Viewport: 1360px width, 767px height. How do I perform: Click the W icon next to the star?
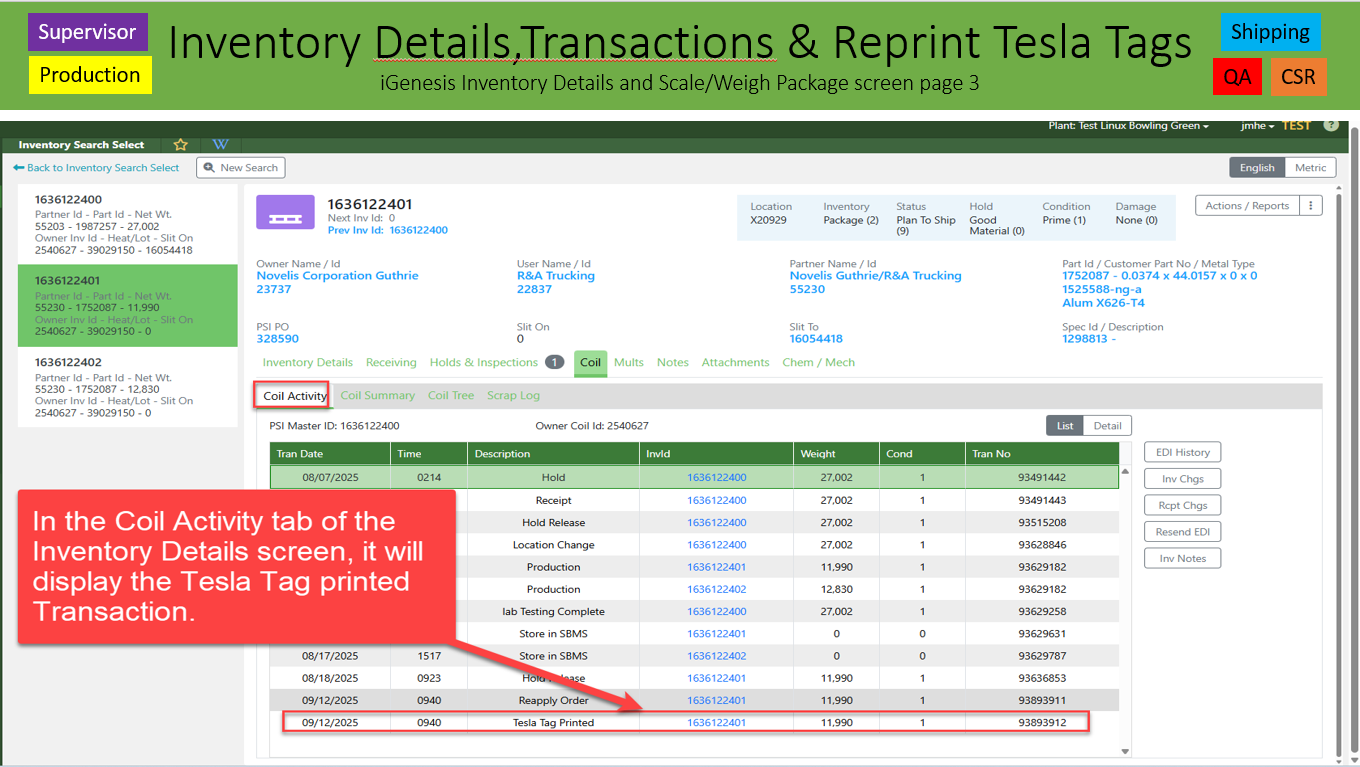[221, 144]
